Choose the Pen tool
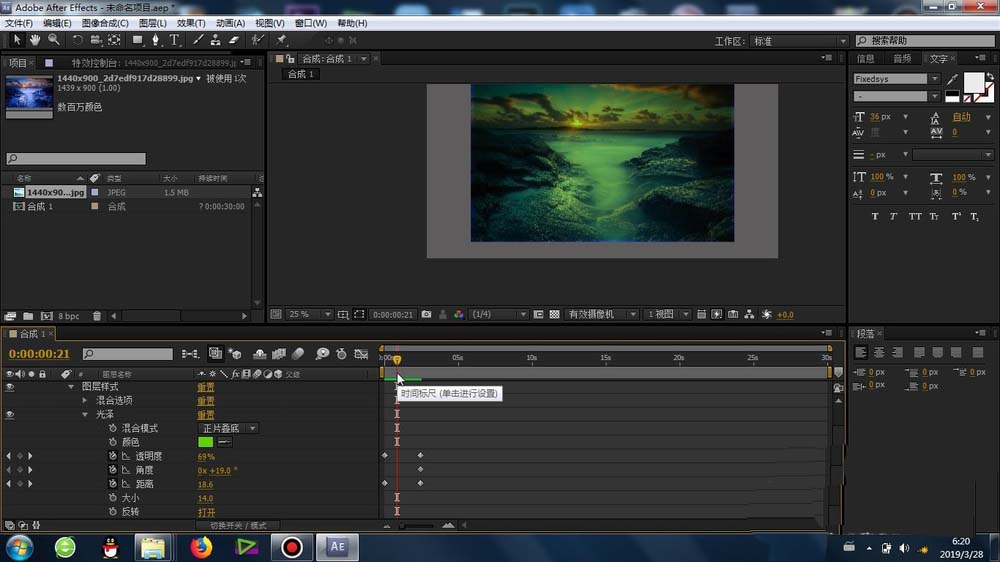1000x562 pixels. point(155,40)
